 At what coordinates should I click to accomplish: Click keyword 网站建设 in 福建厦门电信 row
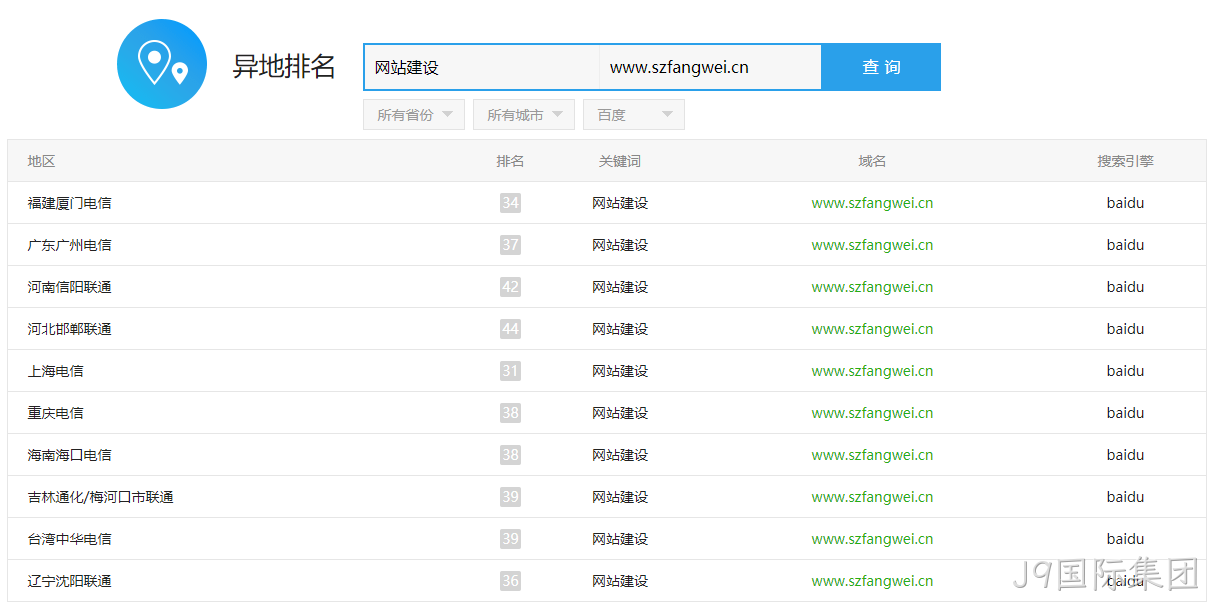point(620,203)
